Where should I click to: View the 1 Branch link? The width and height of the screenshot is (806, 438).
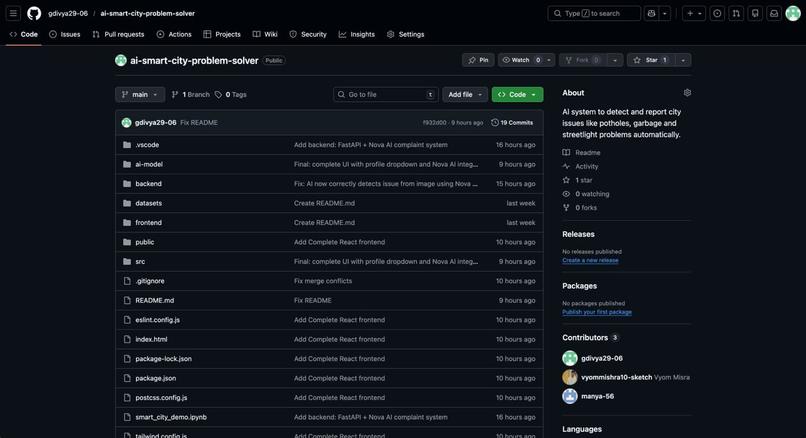(x=191, y=95)
